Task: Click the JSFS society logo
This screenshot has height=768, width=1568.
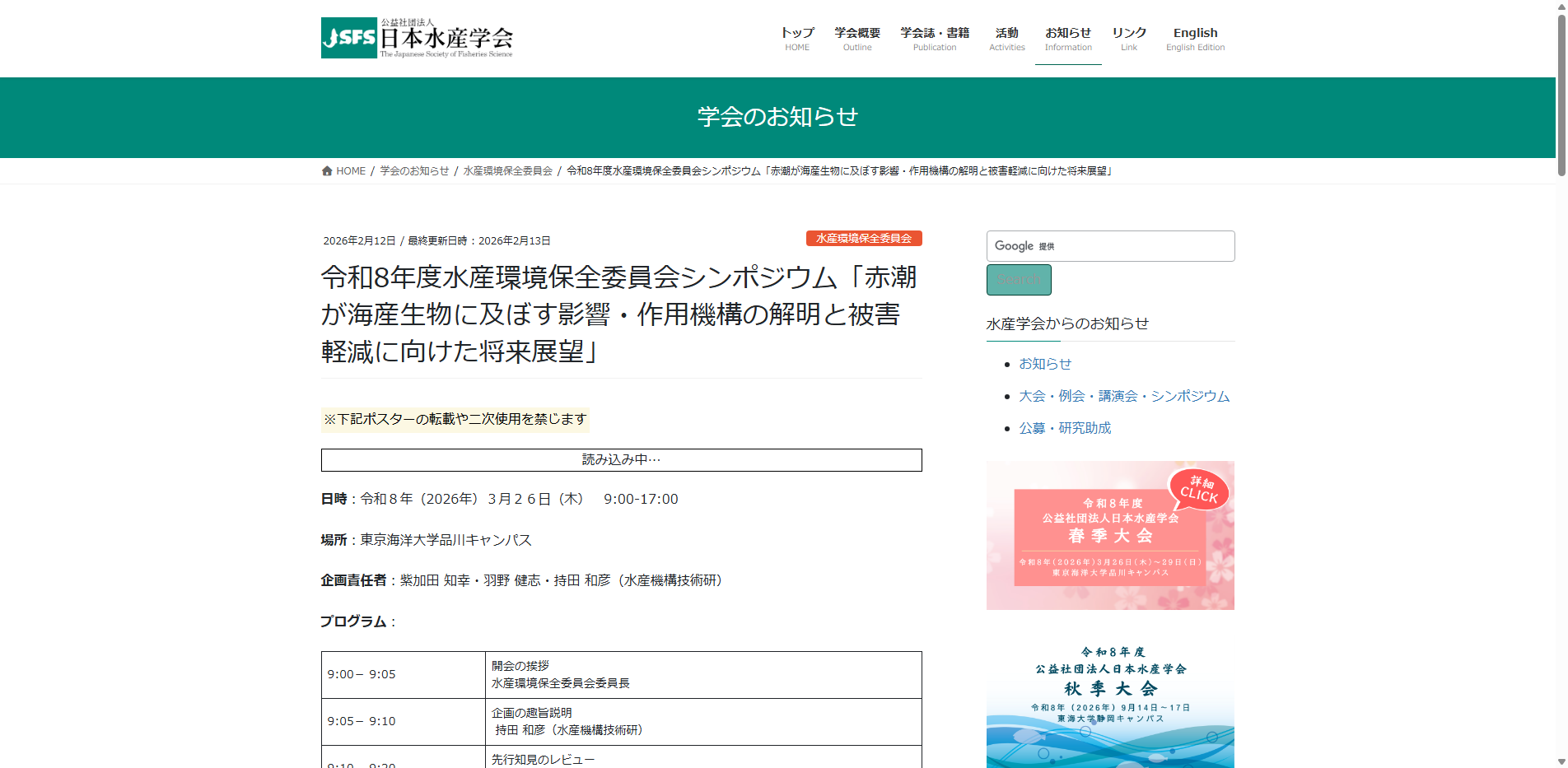Action: [416, 38]
